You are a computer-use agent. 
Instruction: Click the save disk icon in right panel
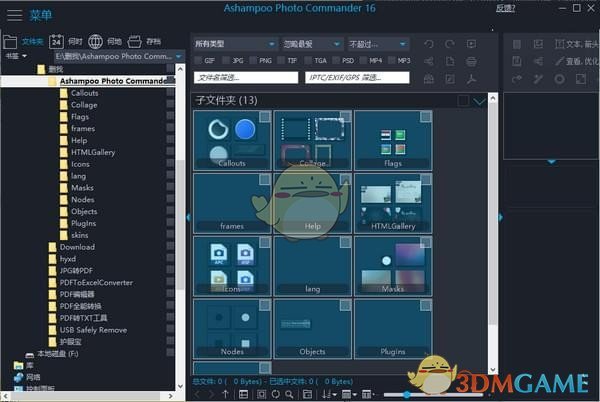click(x=517, y=61)
